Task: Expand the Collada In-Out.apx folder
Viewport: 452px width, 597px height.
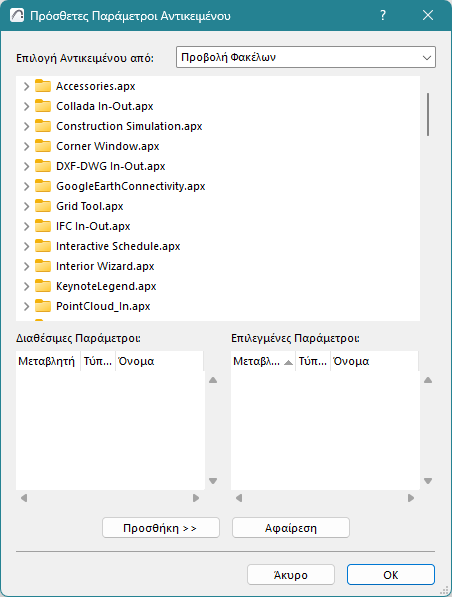Action: coord(26,106)
